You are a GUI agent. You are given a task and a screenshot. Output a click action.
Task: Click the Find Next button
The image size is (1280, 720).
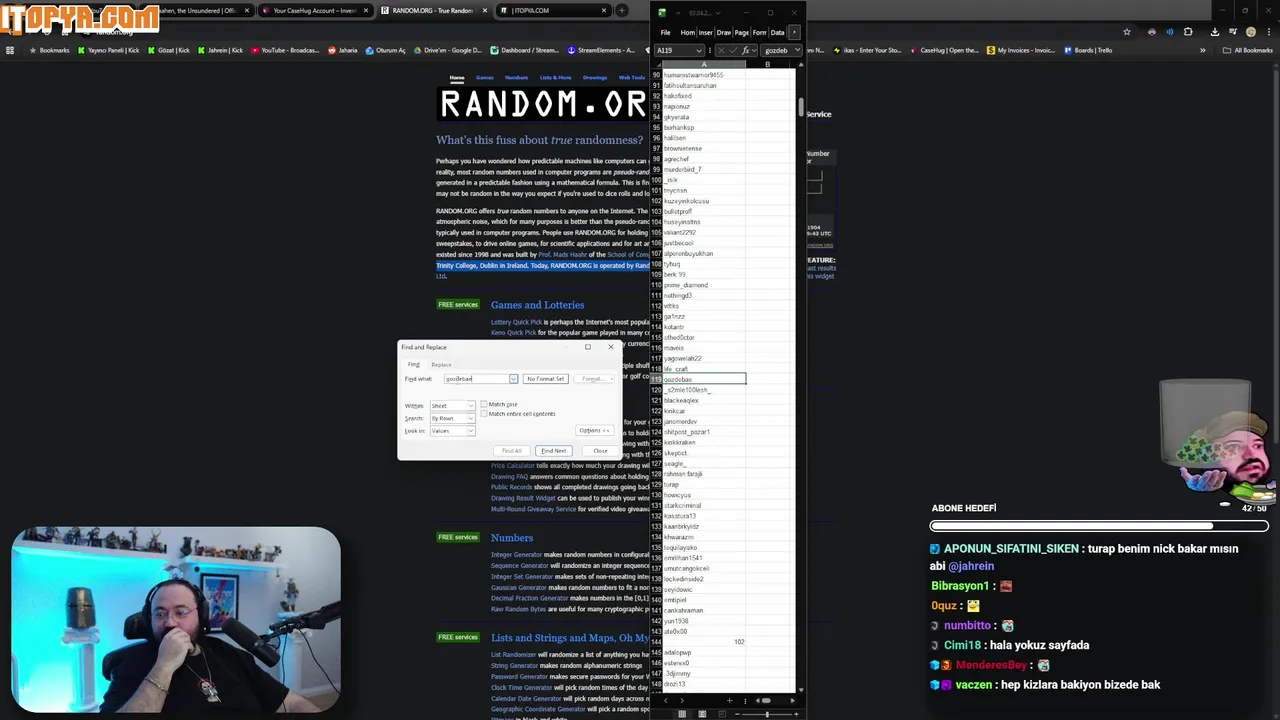[x=553, y=451]
